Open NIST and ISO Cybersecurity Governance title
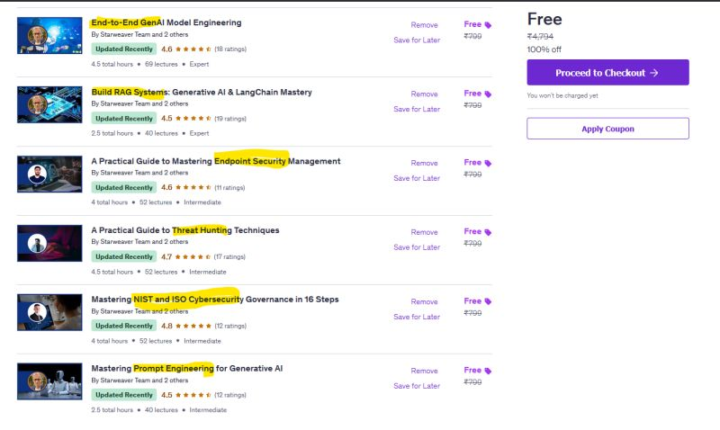 (215, 299)
